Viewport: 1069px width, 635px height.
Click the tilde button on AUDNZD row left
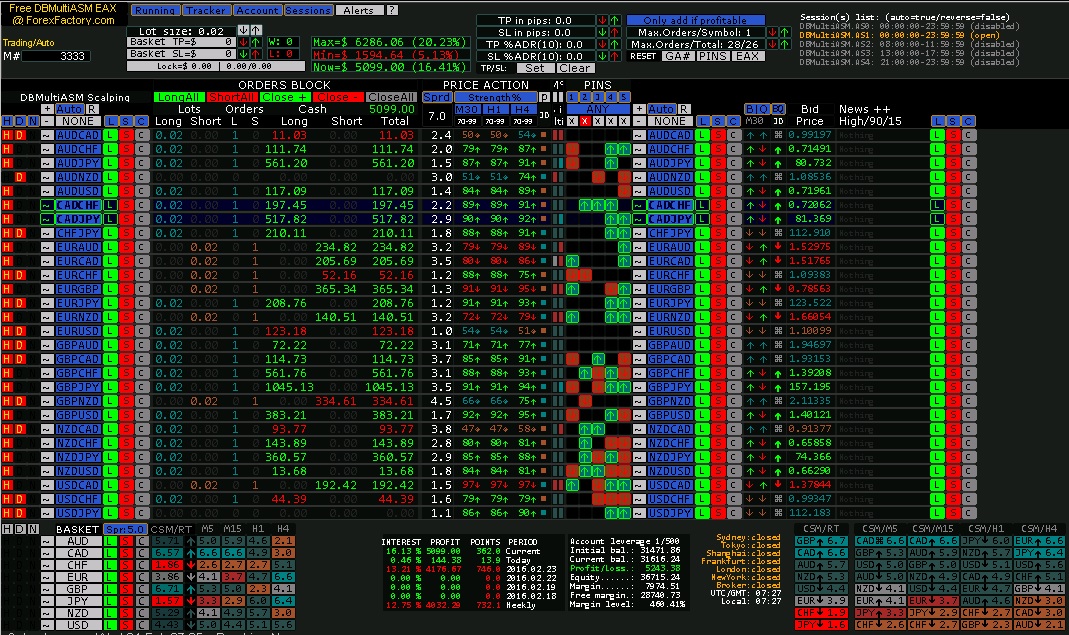(47, 177)
